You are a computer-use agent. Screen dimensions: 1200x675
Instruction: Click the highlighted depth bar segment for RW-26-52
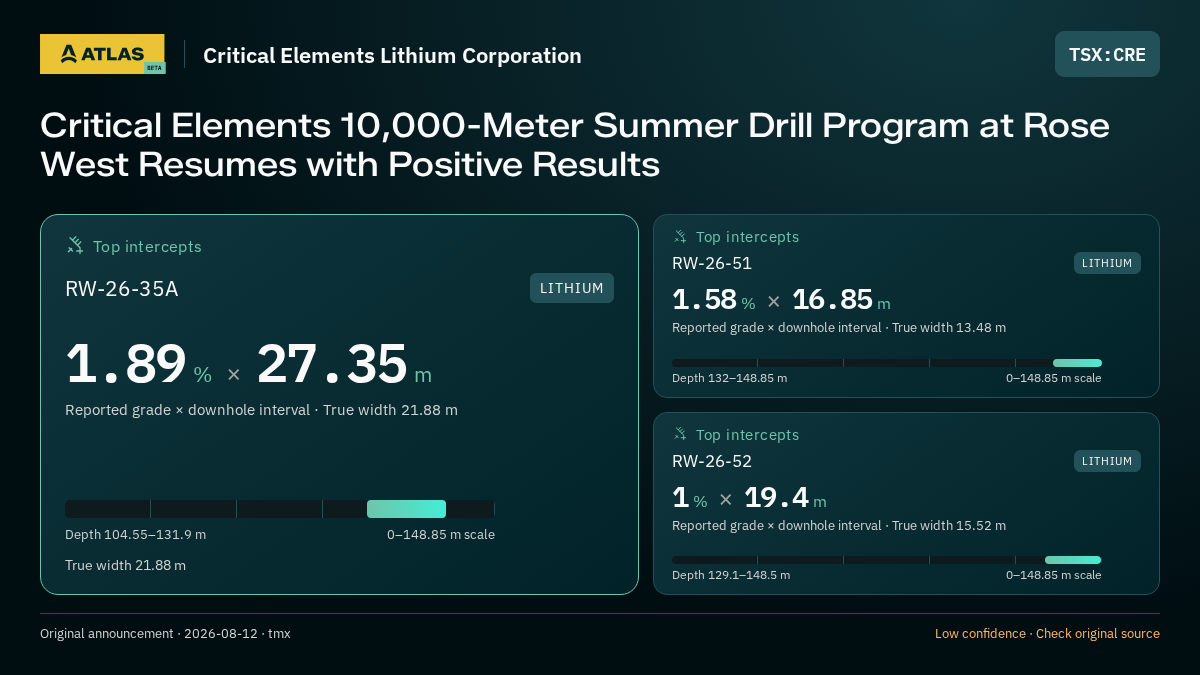click(x=1073, y=560)
